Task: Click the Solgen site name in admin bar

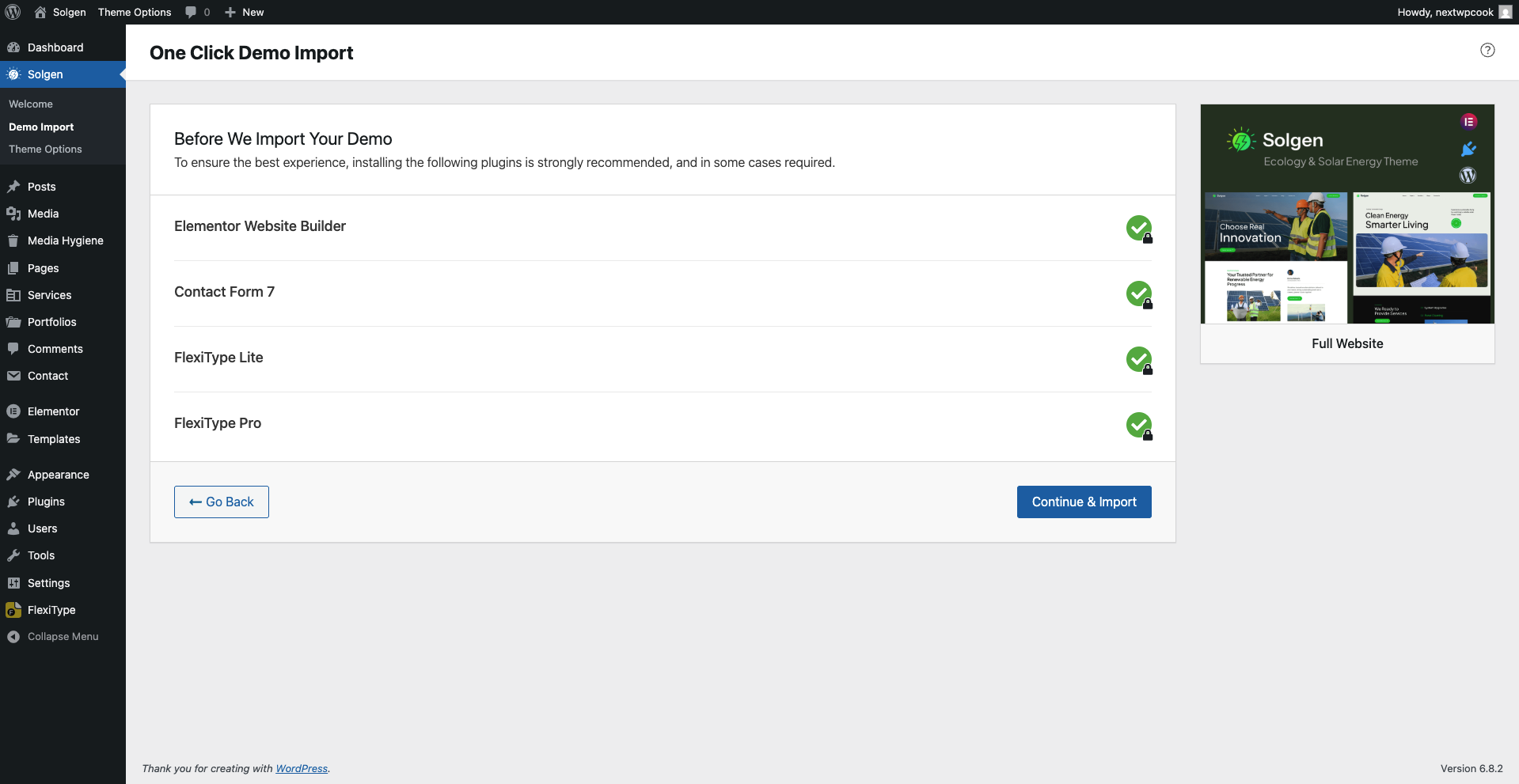Action: [70, 12]
